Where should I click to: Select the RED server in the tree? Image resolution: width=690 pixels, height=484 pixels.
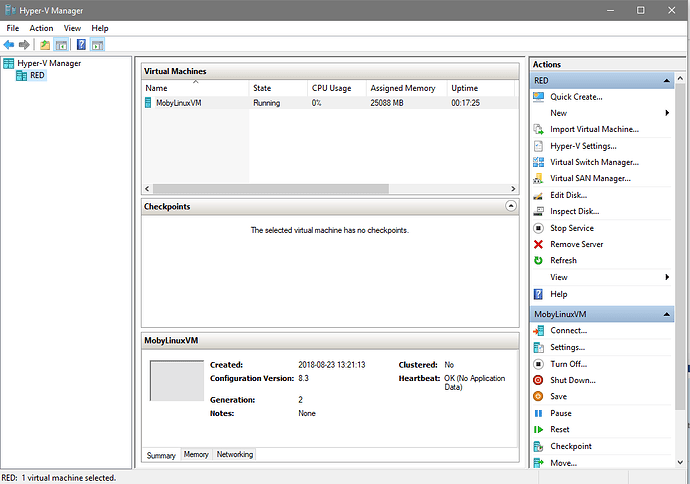[x=37, y=75]
